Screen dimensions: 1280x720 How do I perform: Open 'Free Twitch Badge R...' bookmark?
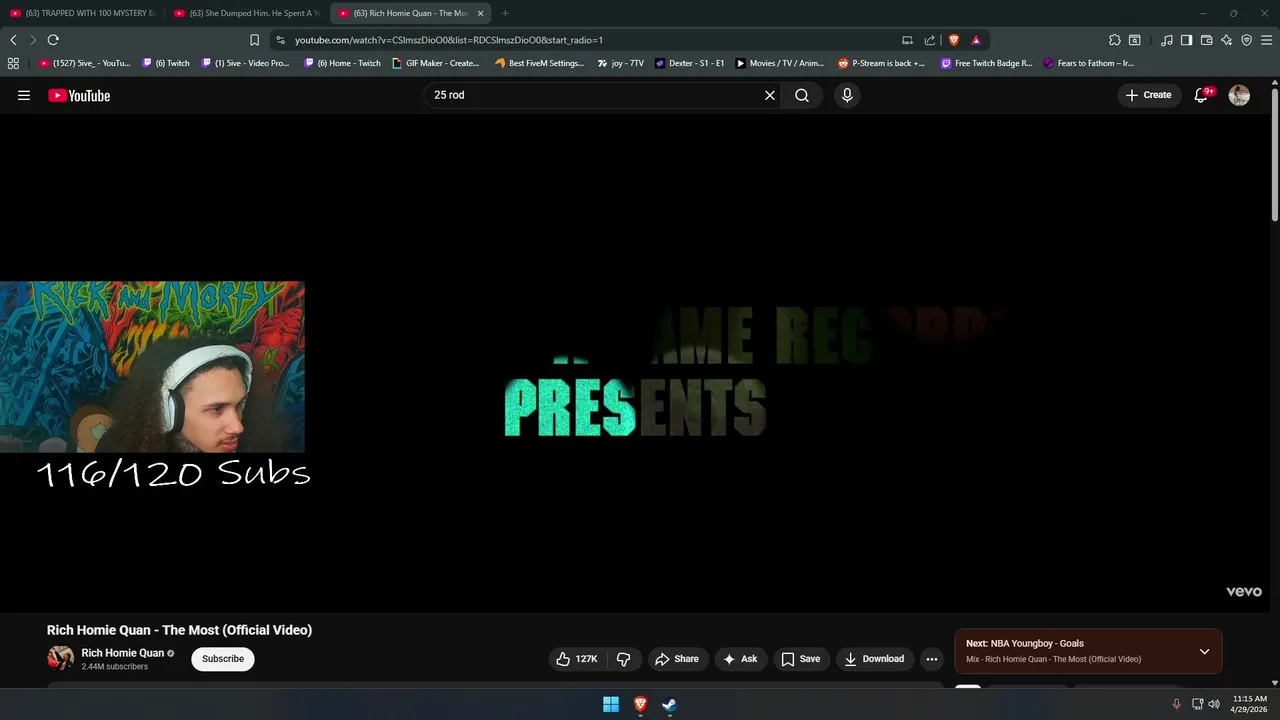point(987,63)
